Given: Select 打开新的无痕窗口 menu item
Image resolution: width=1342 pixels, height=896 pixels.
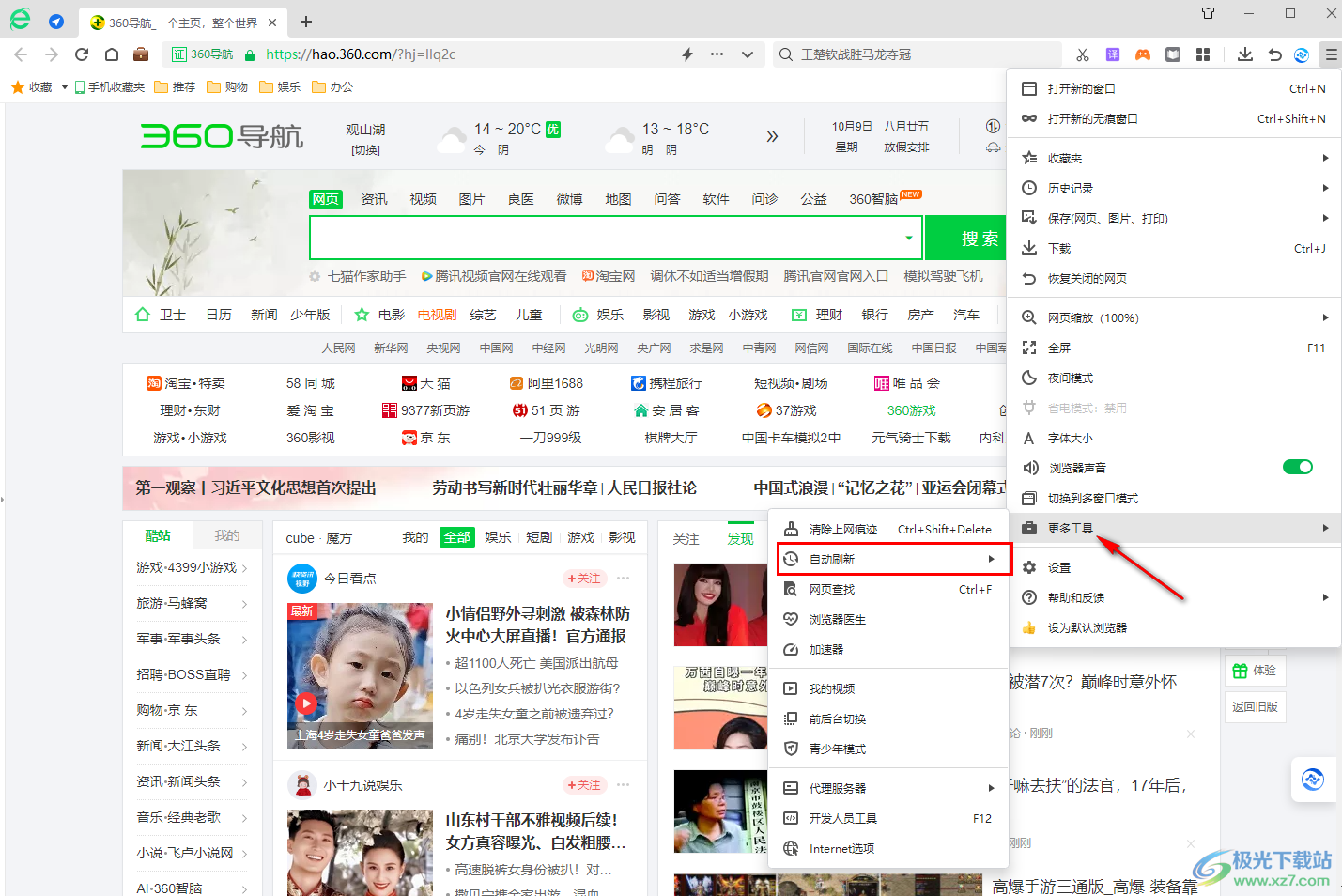Looking at the screenshot, I should [x=1174, y=118].
